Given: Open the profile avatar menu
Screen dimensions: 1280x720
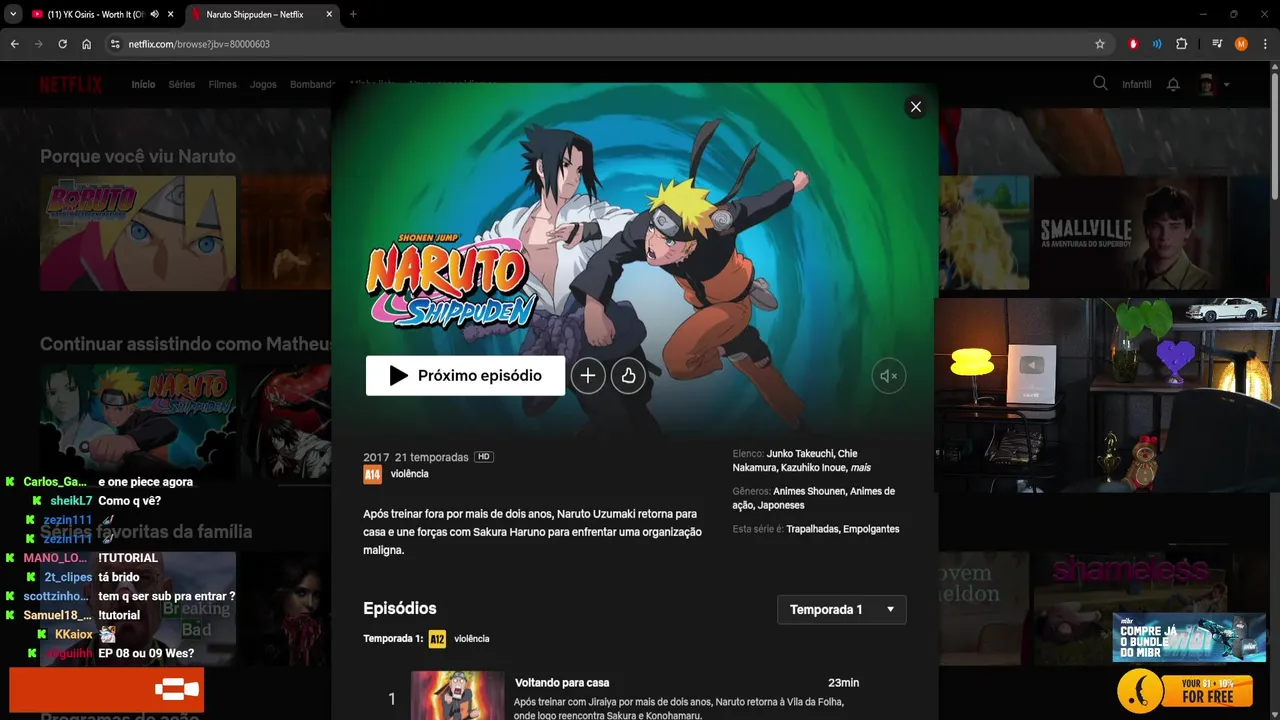Looking at the screenshot, I should [1207, 84].
